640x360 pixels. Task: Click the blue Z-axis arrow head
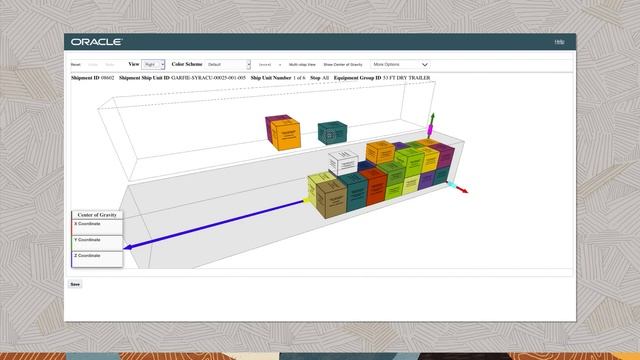[127, 247]
